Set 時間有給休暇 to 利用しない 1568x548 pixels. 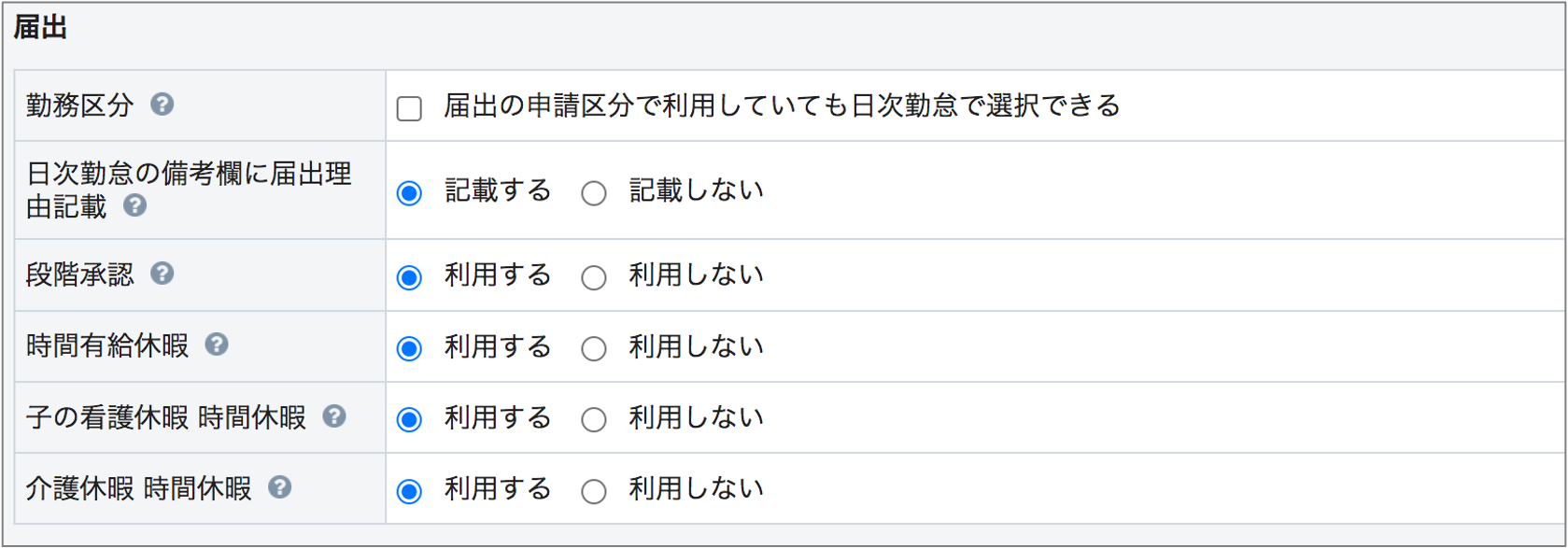tap(594, 349)
